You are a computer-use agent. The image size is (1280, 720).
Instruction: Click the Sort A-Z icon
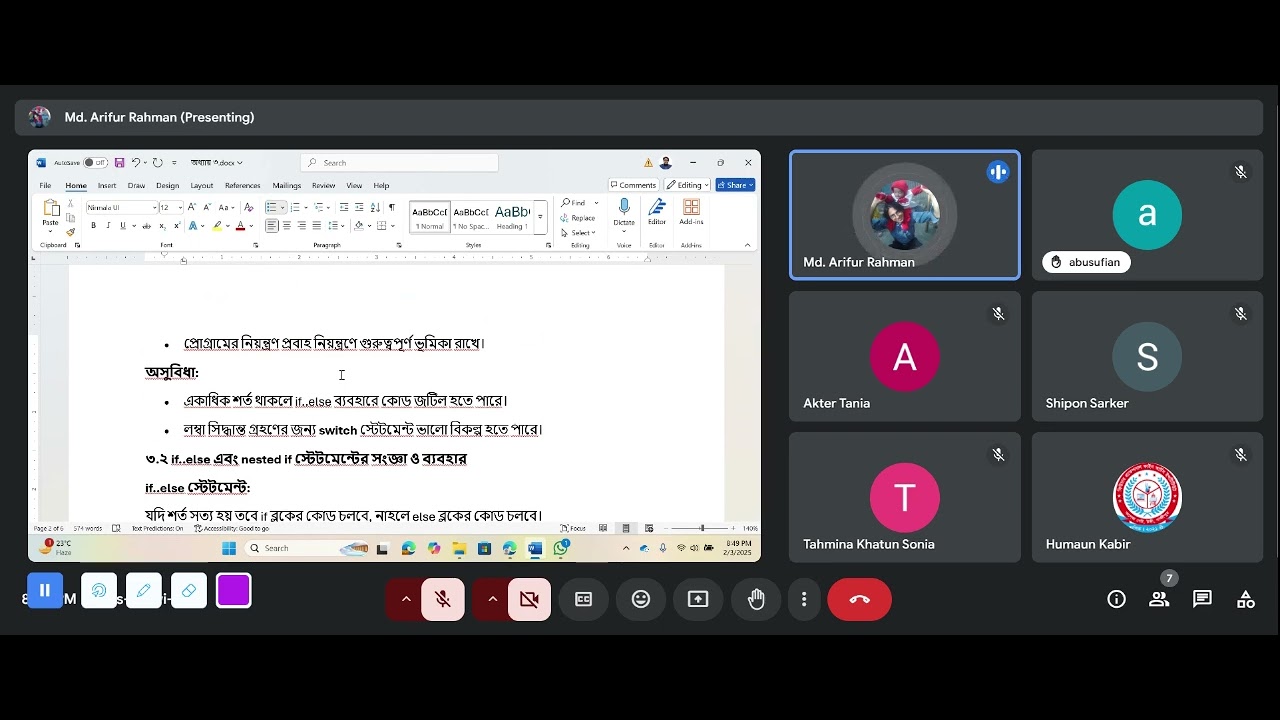click(375, 207)
